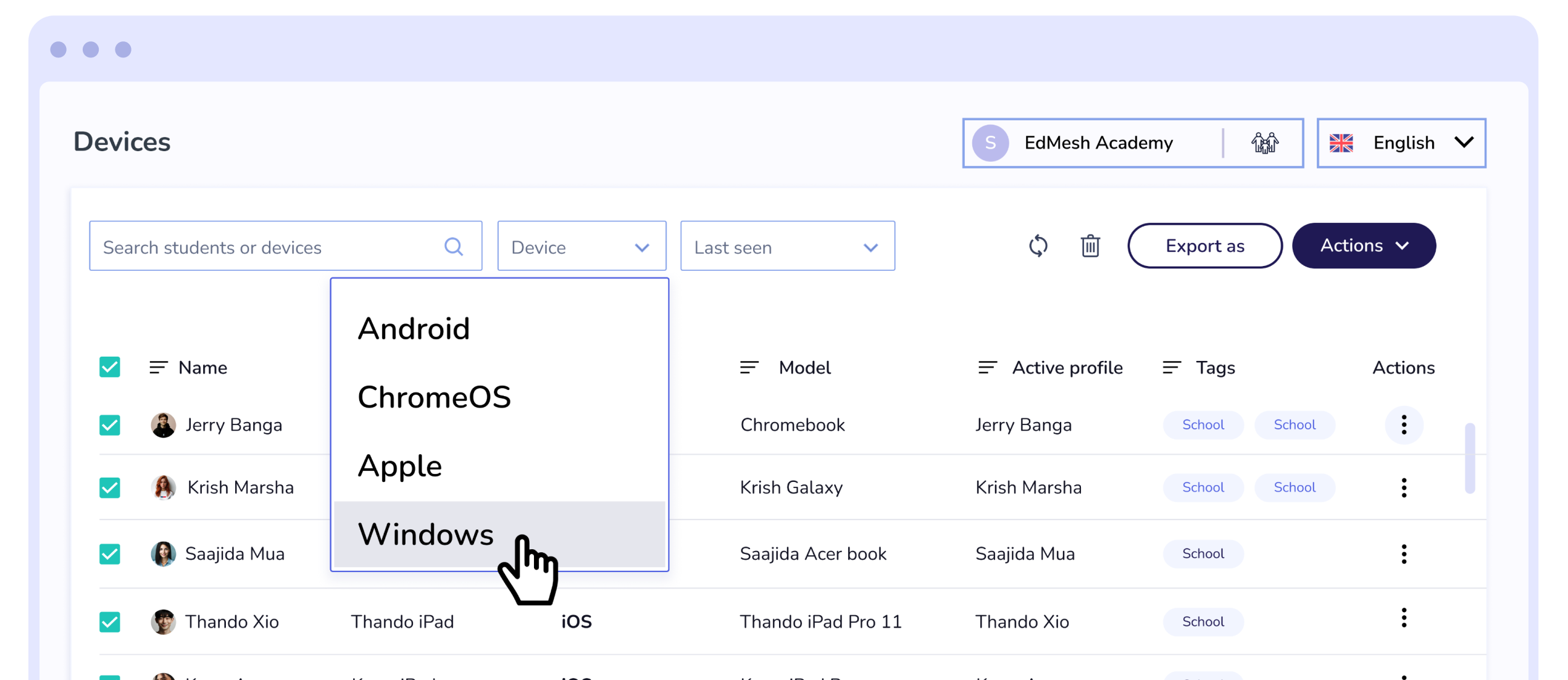Expand the Device filter dropdown
1568x680 pixels.
582,246
